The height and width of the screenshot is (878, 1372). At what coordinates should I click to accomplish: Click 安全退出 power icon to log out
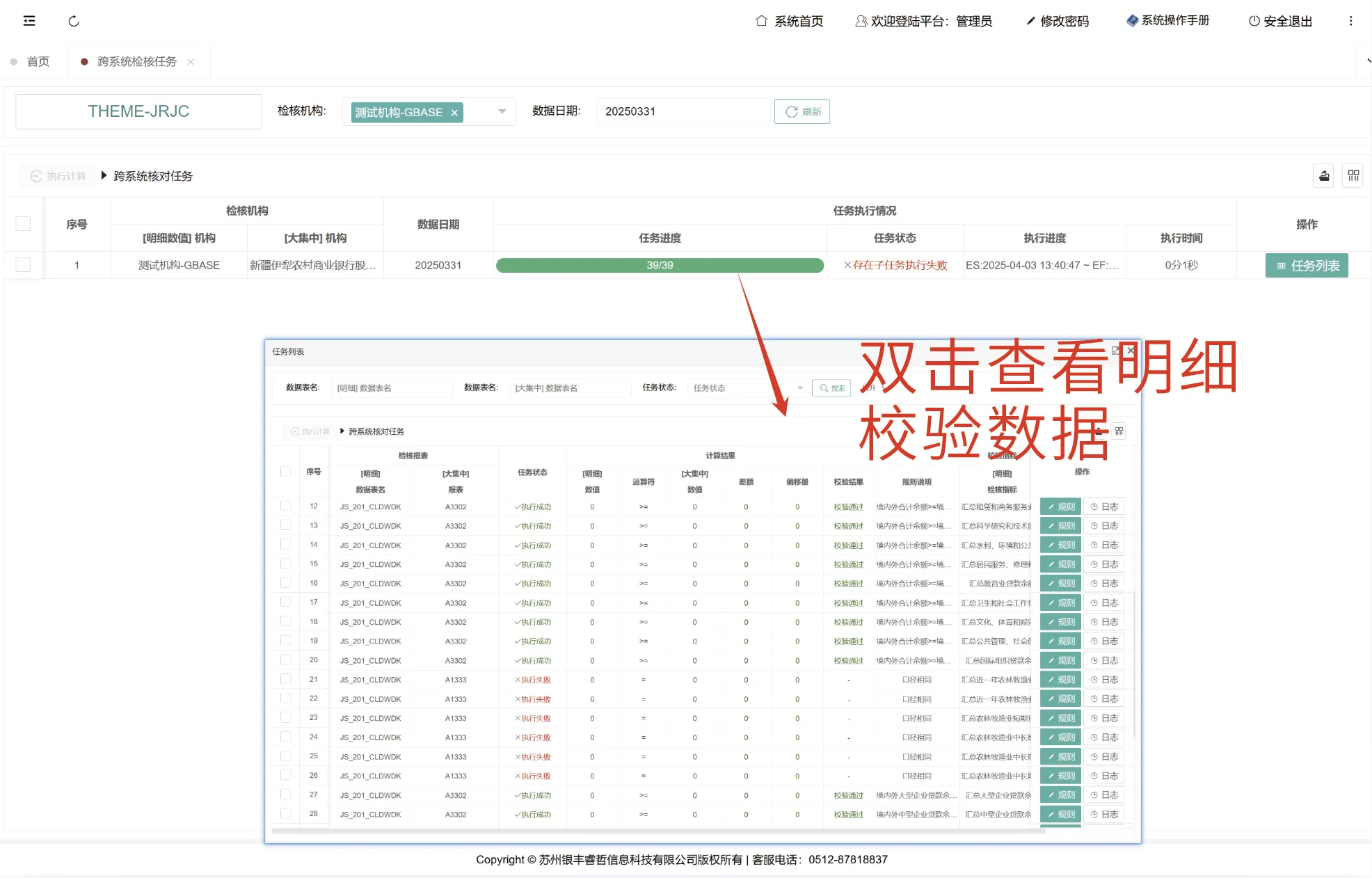[x=1280, y=21]
